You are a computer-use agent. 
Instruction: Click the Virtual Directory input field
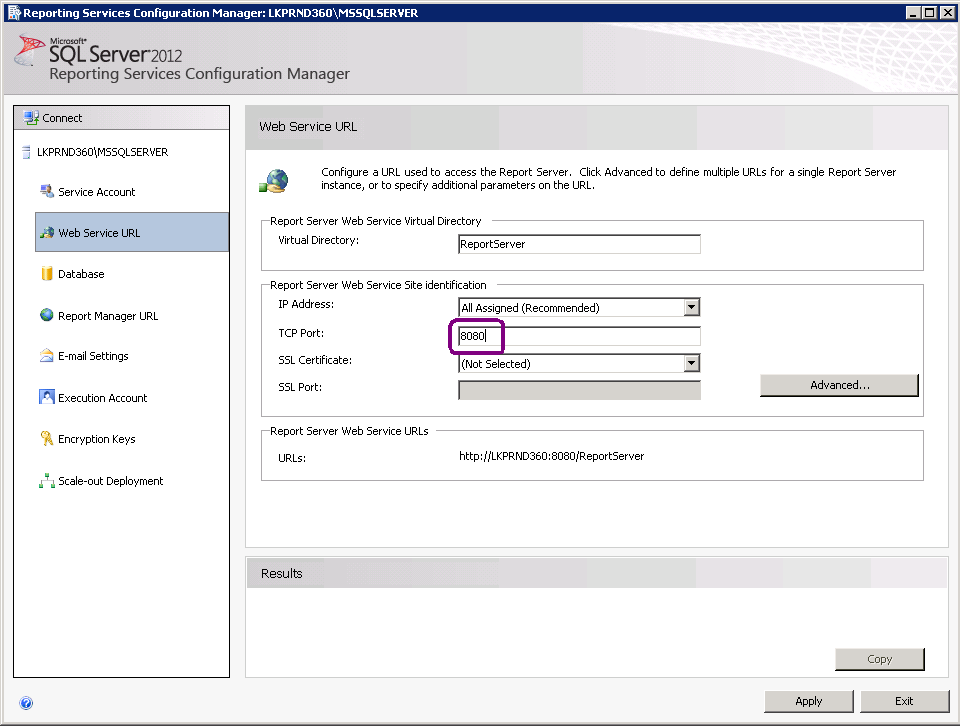(x=579, y=244)
